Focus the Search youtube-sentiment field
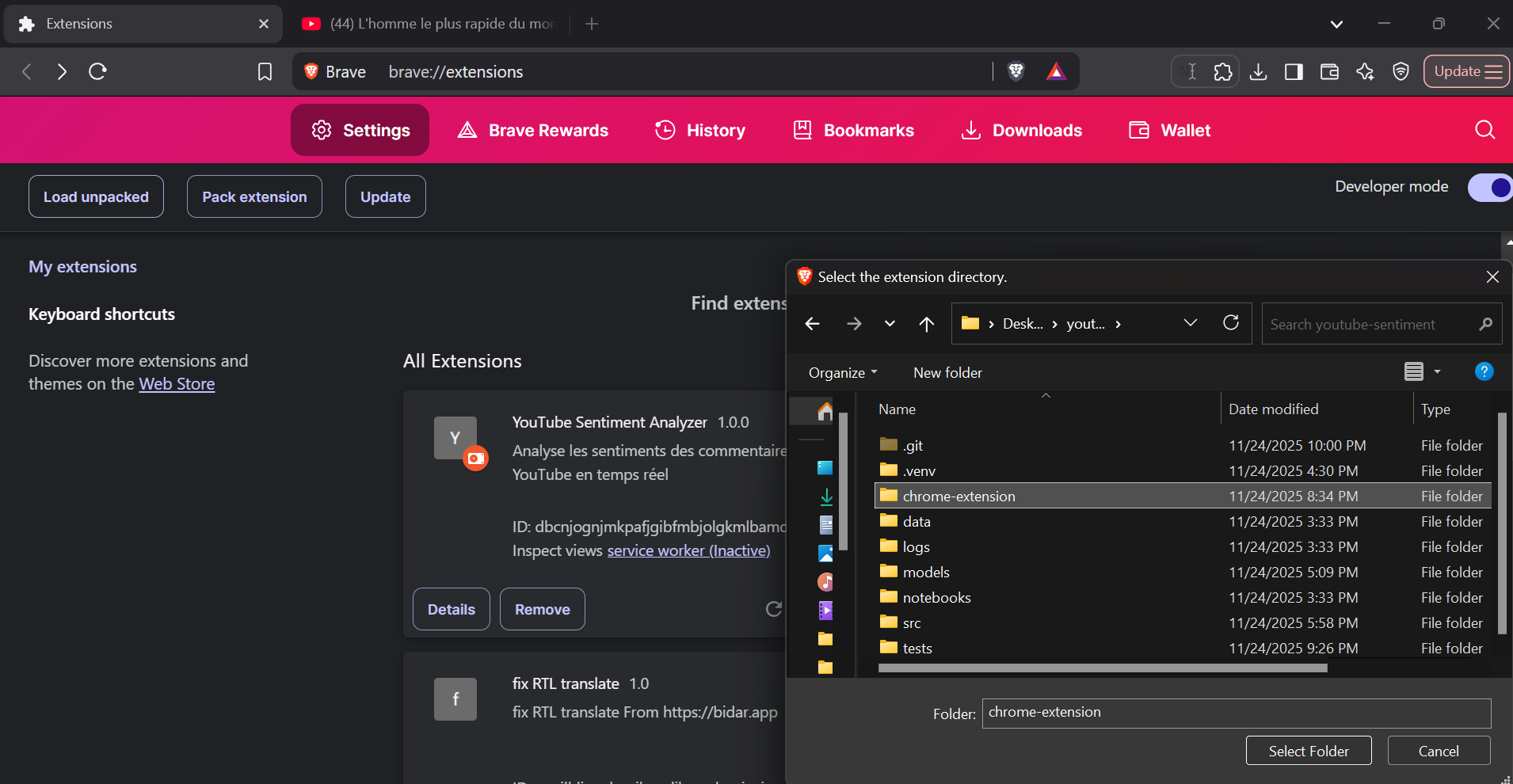 (1382, 324)
